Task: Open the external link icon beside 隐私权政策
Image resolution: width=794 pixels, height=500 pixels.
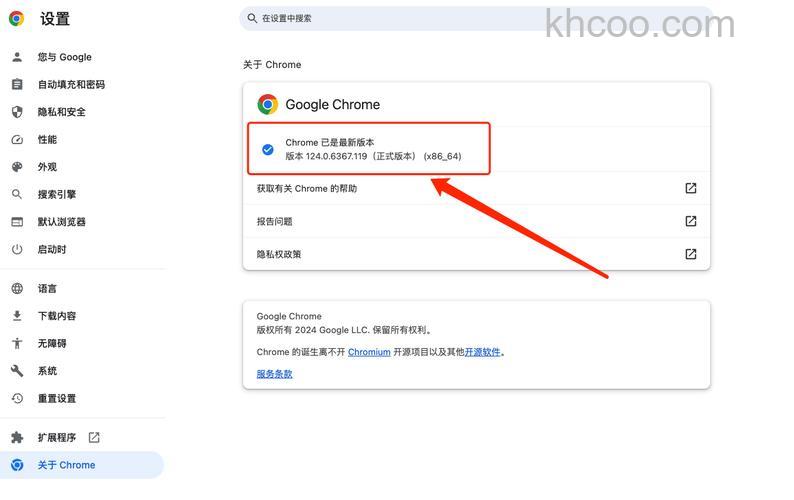Action: (691, 254)
